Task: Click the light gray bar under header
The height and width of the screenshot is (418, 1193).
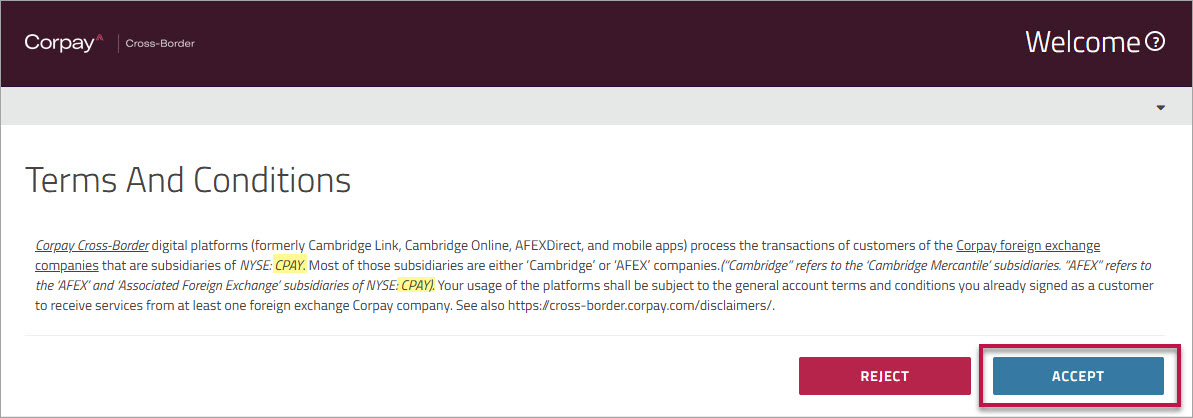Action: [x=596, y=107]
